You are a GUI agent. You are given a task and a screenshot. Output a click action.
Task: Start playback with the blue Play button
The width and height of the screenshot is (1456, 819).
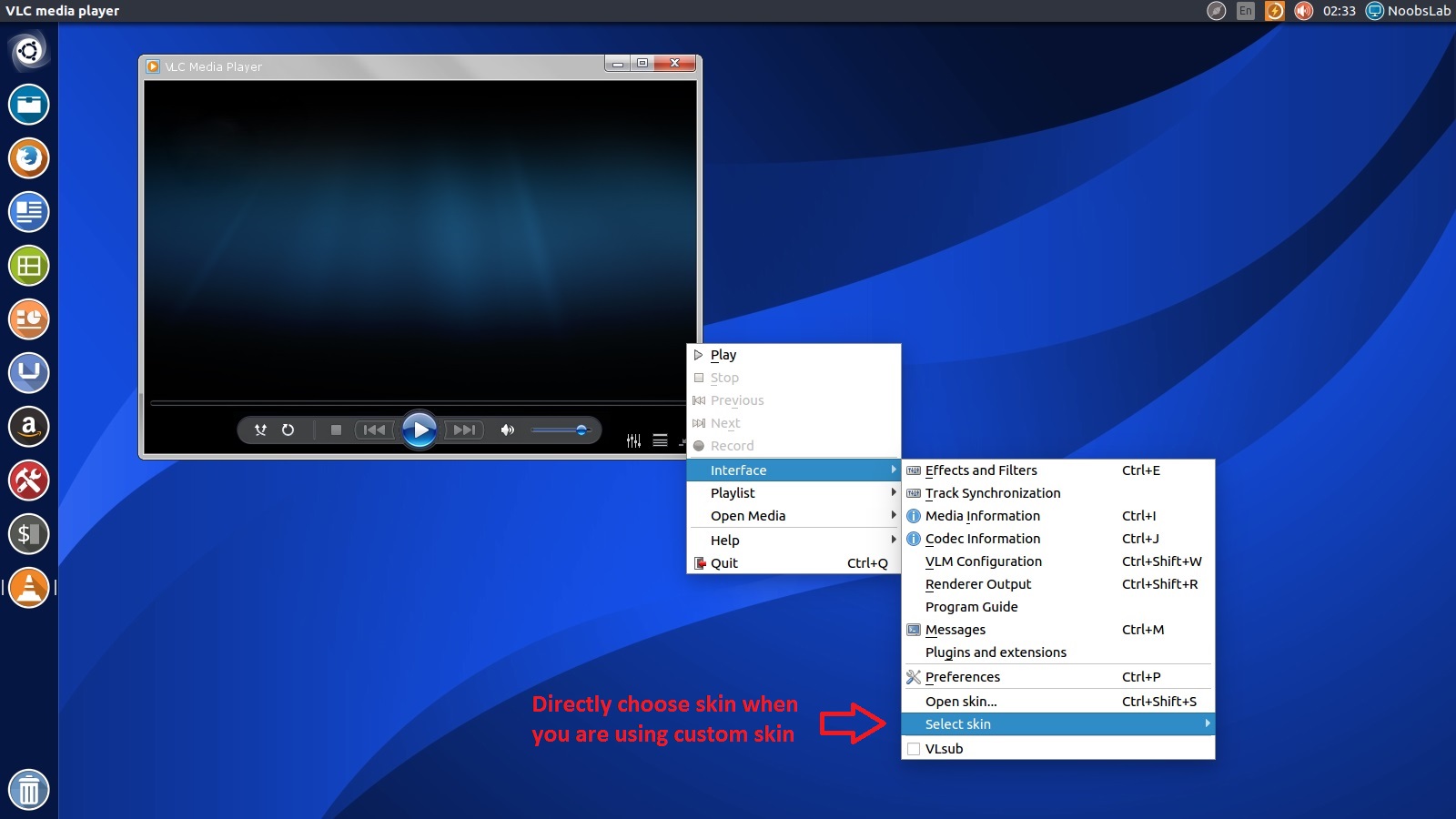(x=419, y=430)
